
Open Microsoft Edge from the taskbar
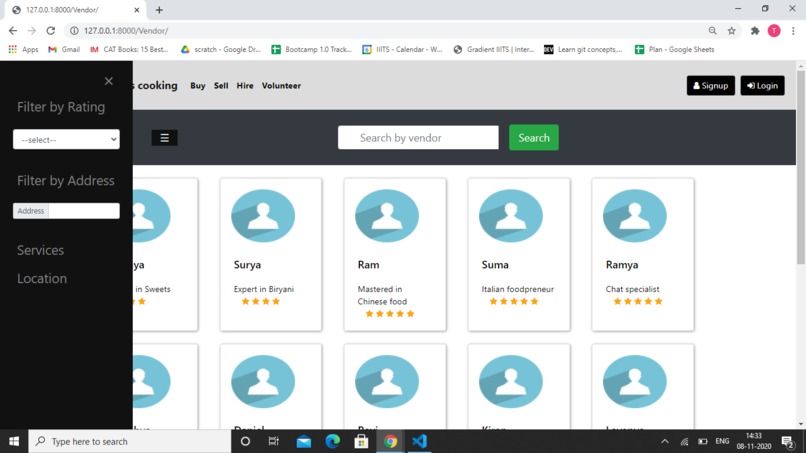333,441
